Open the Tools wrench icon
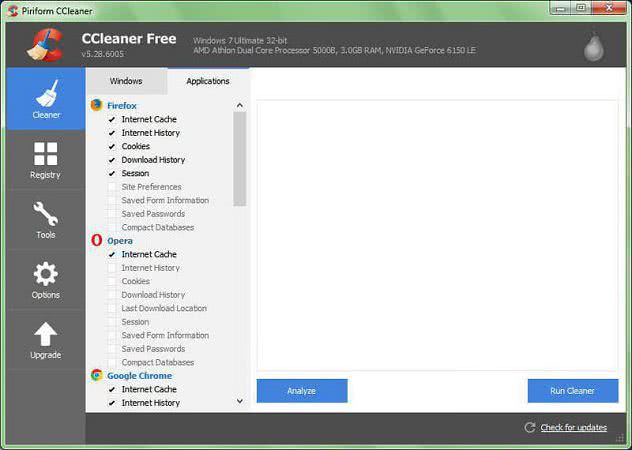This screenshot has width=632, height=450. coord(45,214)
